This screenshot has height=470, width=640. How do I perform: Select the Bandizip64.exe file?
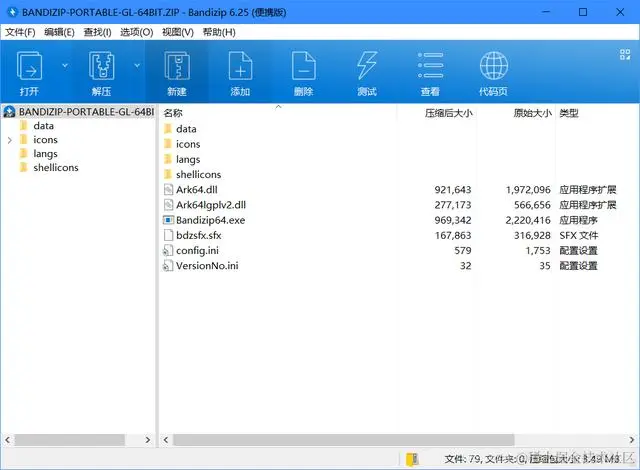[x=210, y=220]
